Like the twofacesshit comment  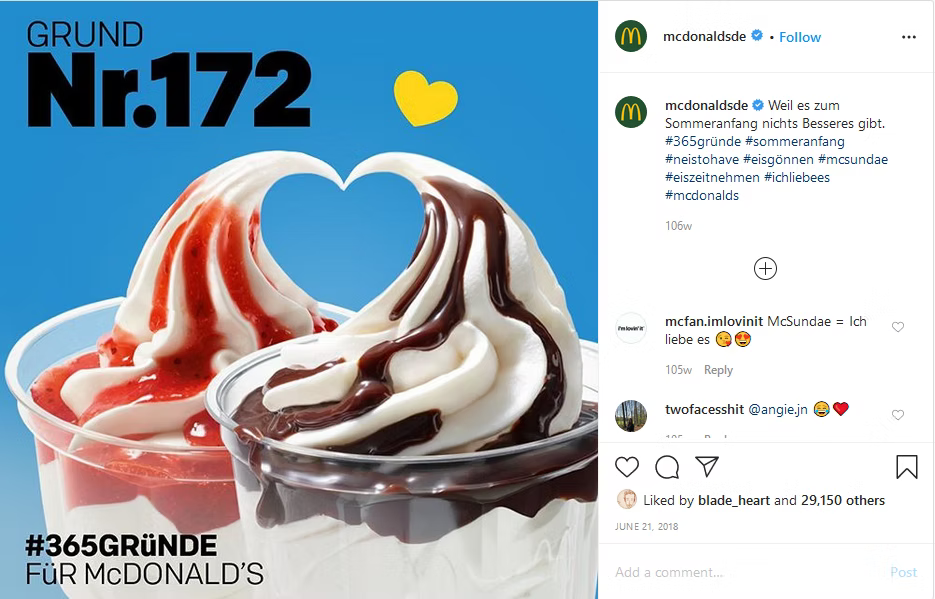pyautogui.click(x=898, y=415)
